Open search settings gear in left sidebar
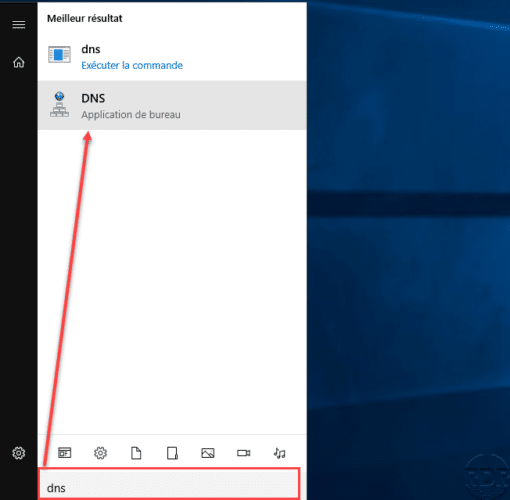 point(19,453)
